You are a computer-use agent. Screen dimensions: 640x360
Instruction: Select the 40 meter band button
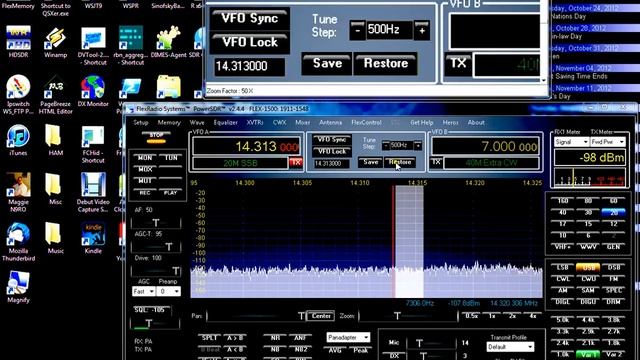[x=562, y=213]
